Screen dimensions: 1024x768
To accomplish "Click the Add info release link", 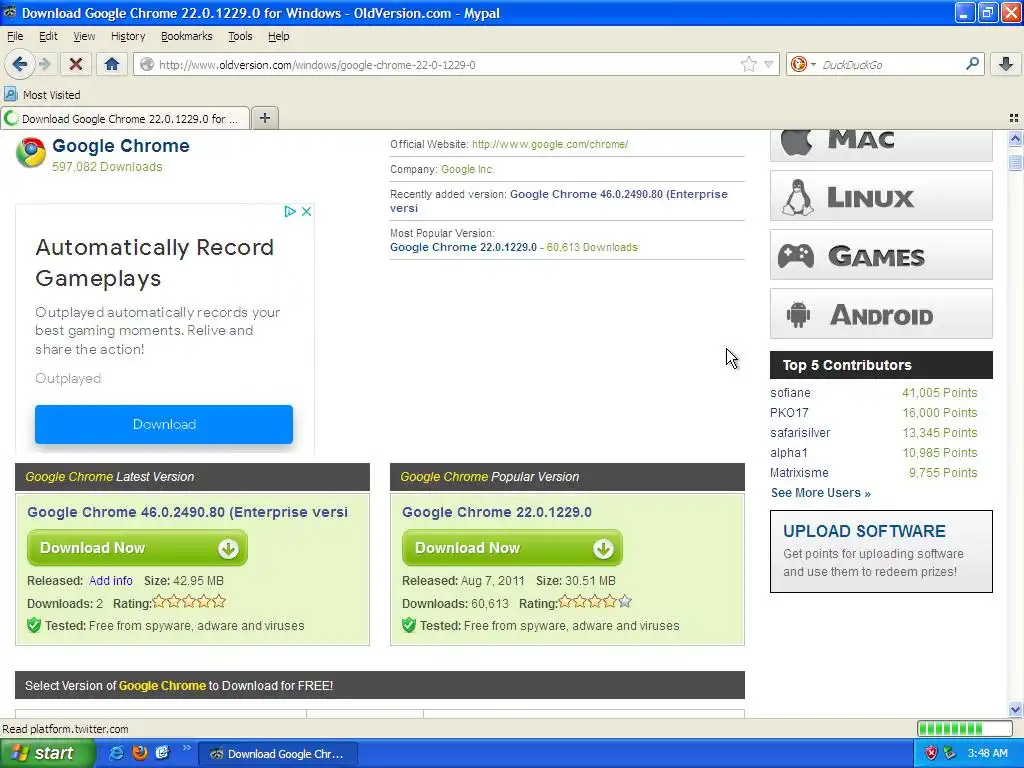I will [110, 581].
